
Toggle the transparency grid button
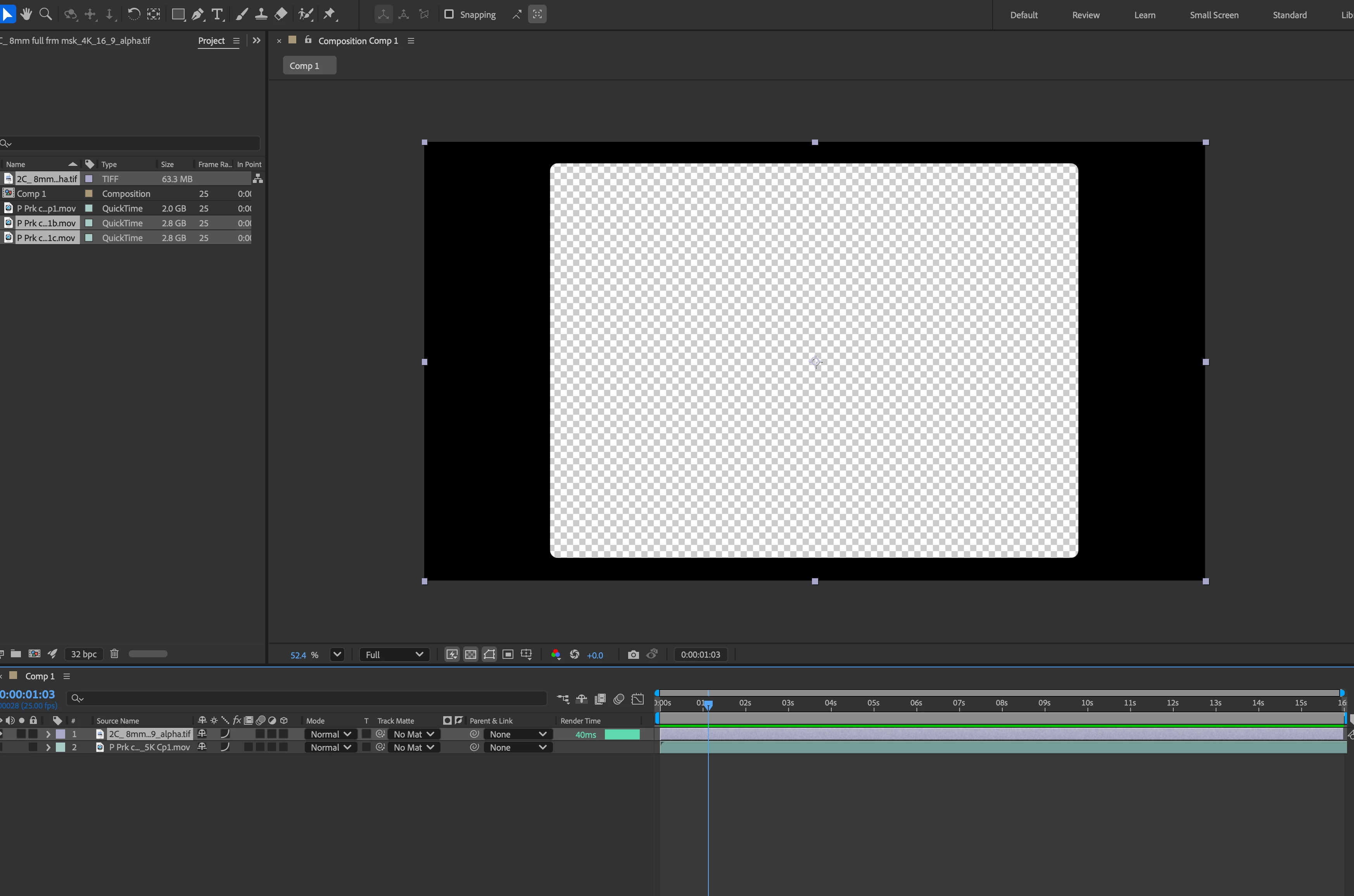tap(470, 655)
